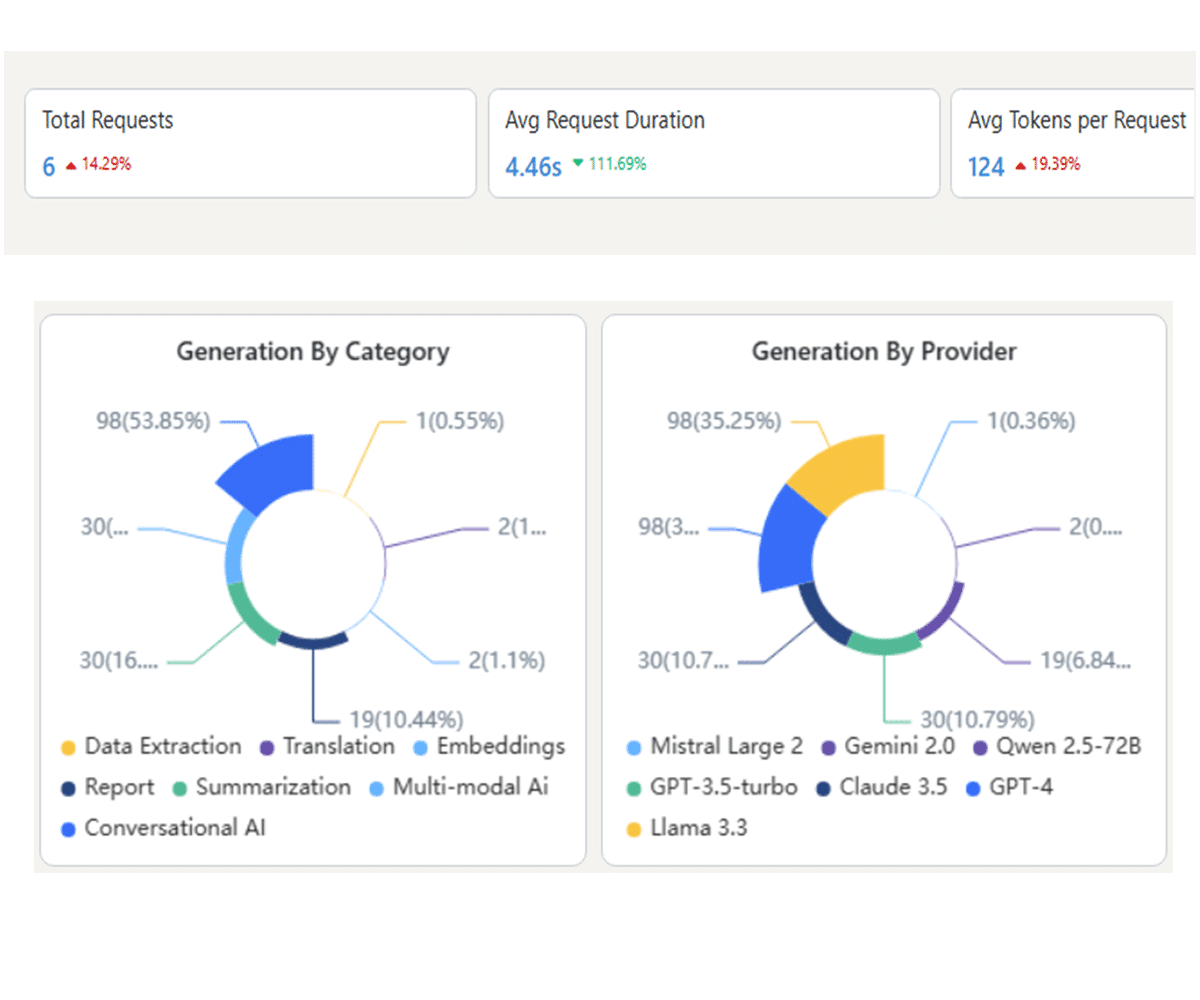
Task: Toggle Translation series in category legend
Action: 327,747
